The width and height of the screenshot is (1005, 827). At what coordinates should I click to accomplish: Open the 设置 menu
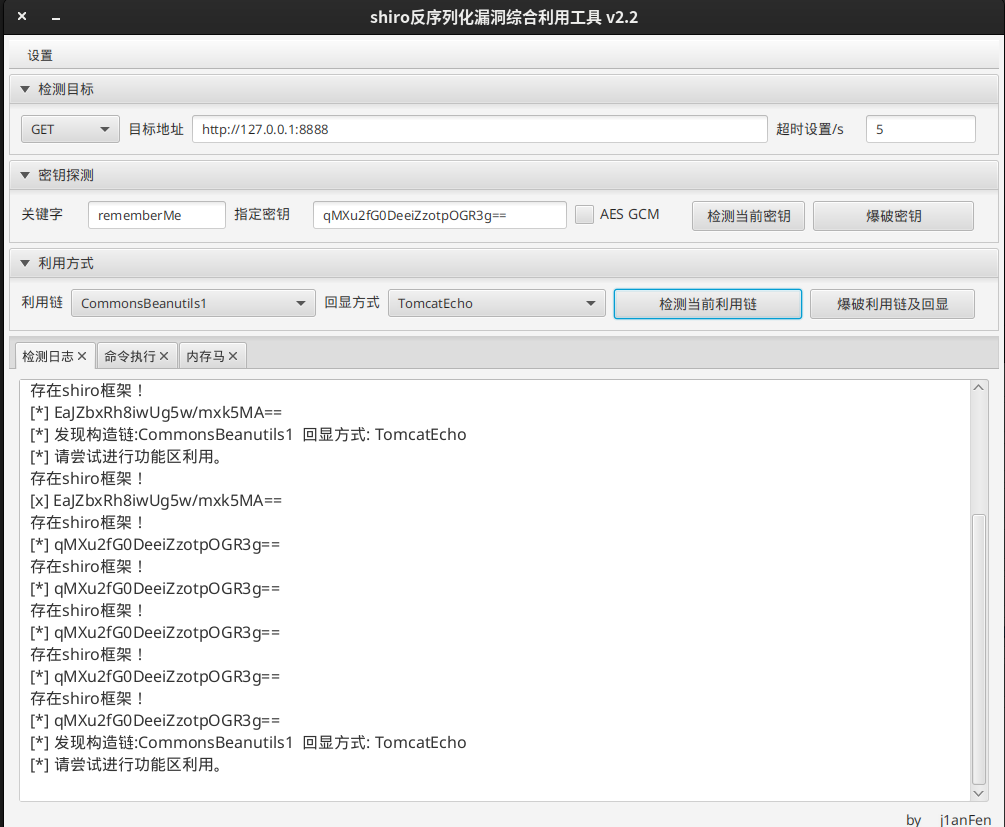(40, 56)
